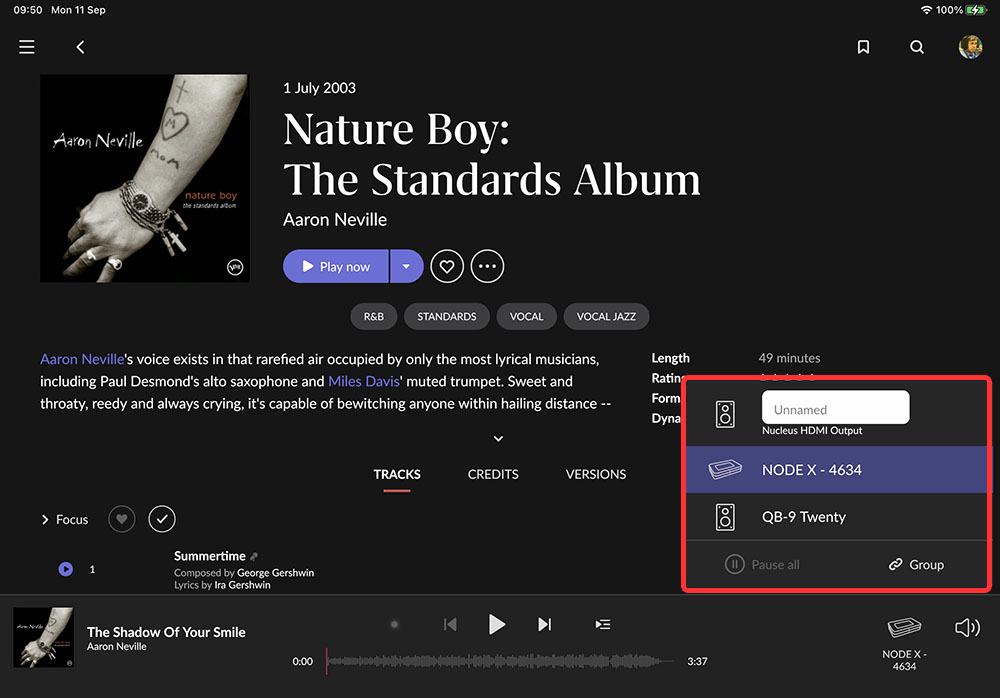Switch to the CREDITS tab

click(x=493, y=474)
